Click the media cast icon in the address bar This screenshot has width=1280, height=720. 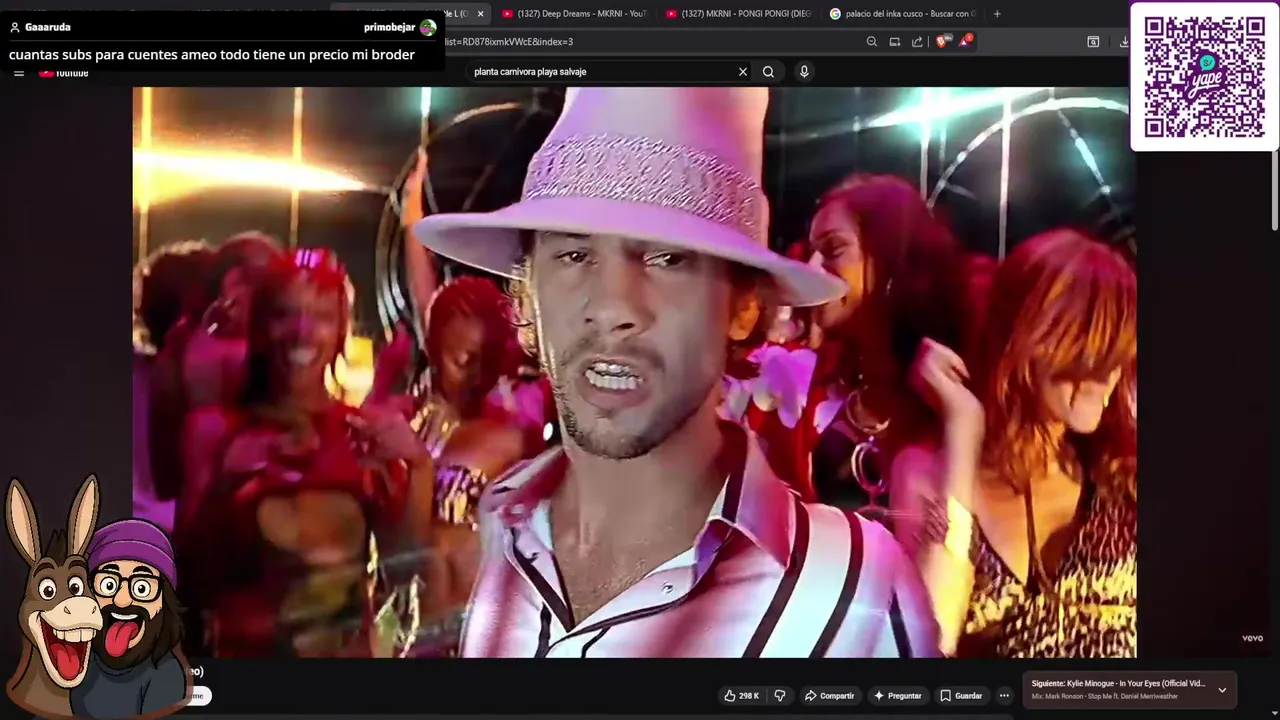[895, 42]
